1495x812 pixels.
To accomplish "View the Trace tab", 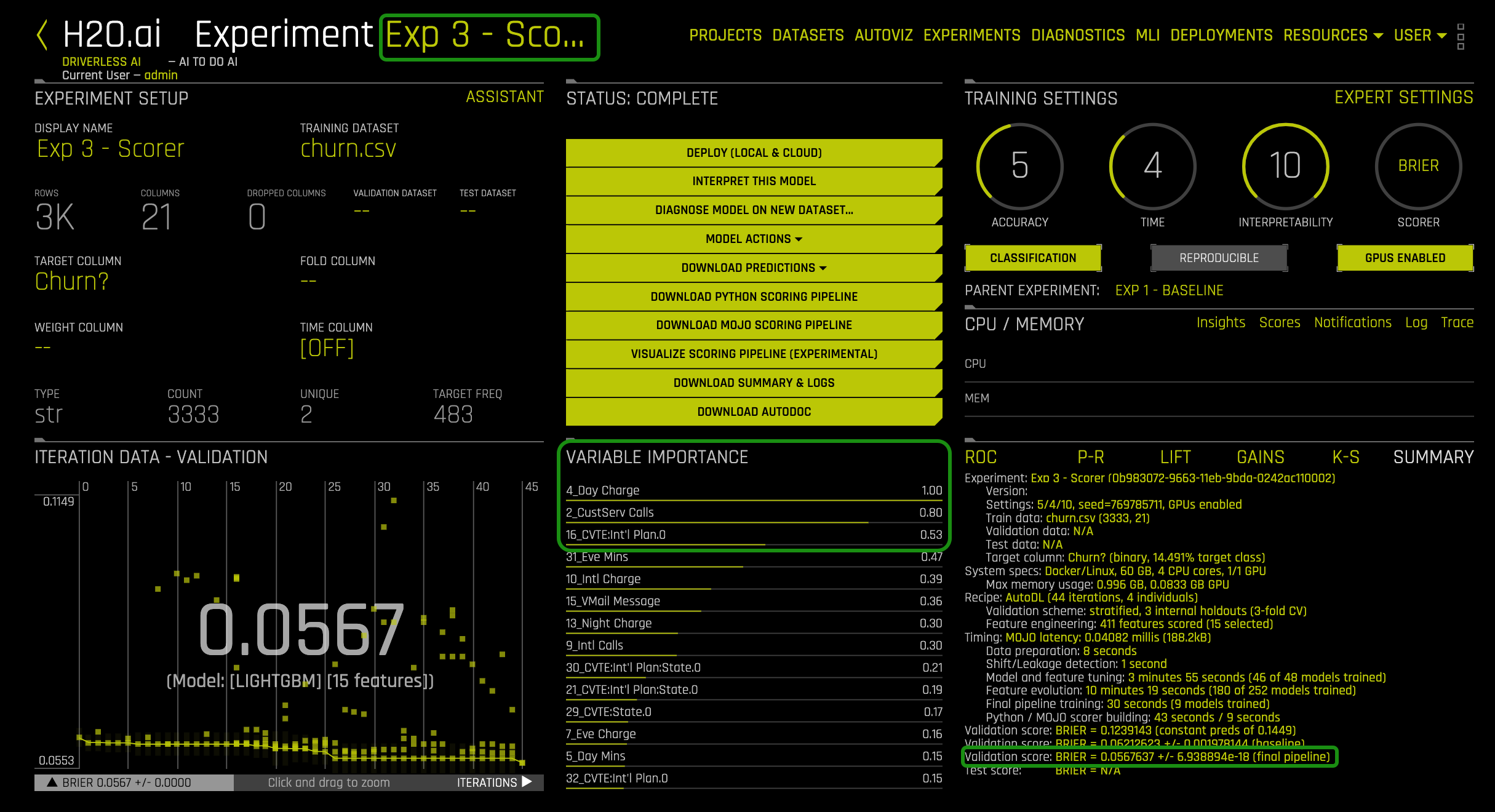I will tap(1457, 322).
